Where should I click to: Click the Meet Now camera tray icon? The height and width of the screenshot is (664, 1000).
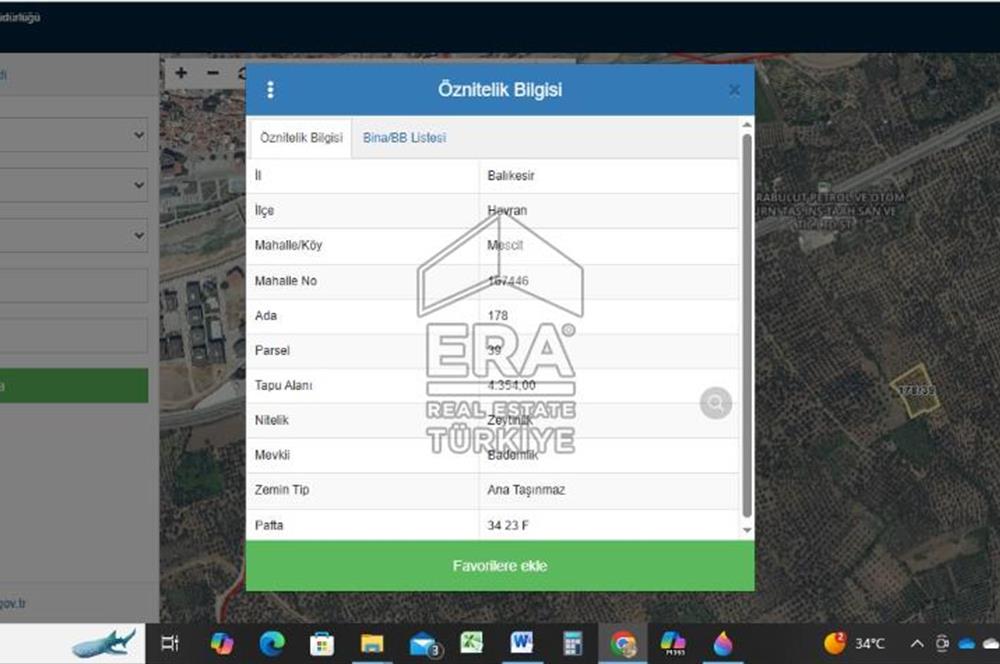942,644
